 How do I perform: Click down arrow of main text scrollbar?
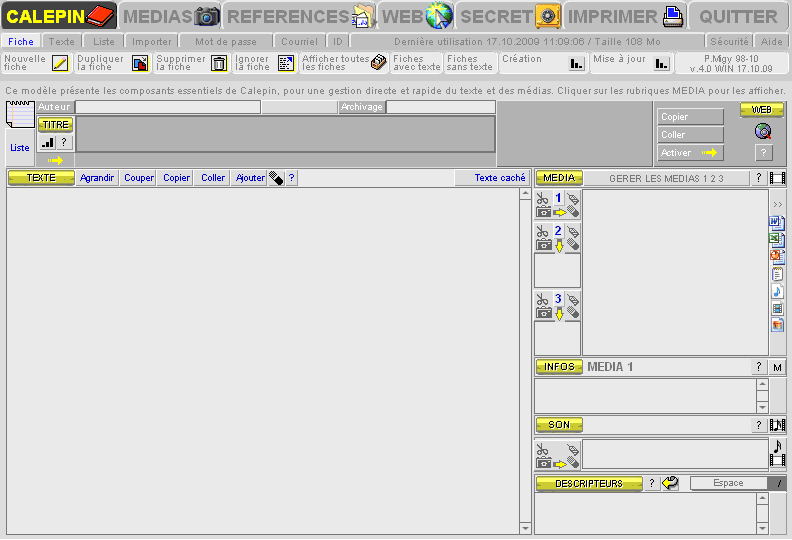[525, 528]
